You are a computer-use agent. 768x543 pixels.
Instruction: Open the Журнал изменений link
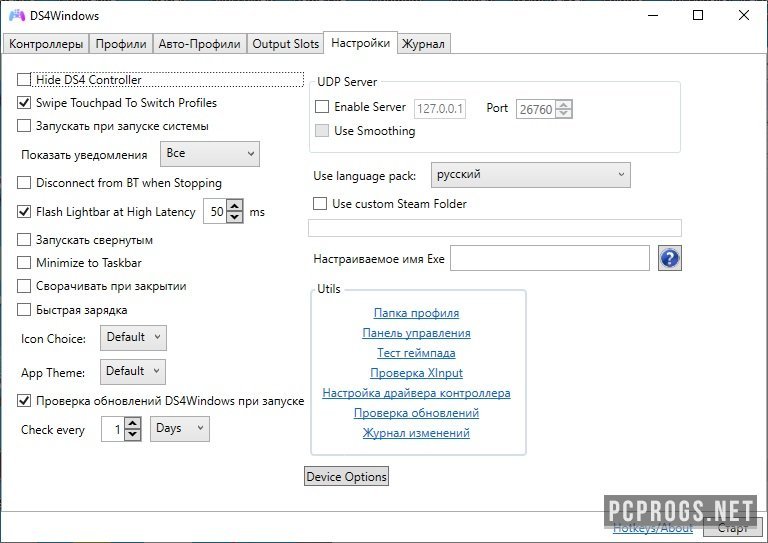[x=416, y=433]
